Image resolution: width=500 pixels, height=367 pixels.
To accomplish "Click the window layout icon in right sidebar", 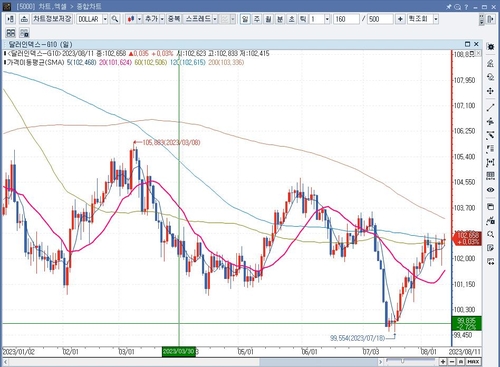I will pyautogui.click(x=490, y=207).
